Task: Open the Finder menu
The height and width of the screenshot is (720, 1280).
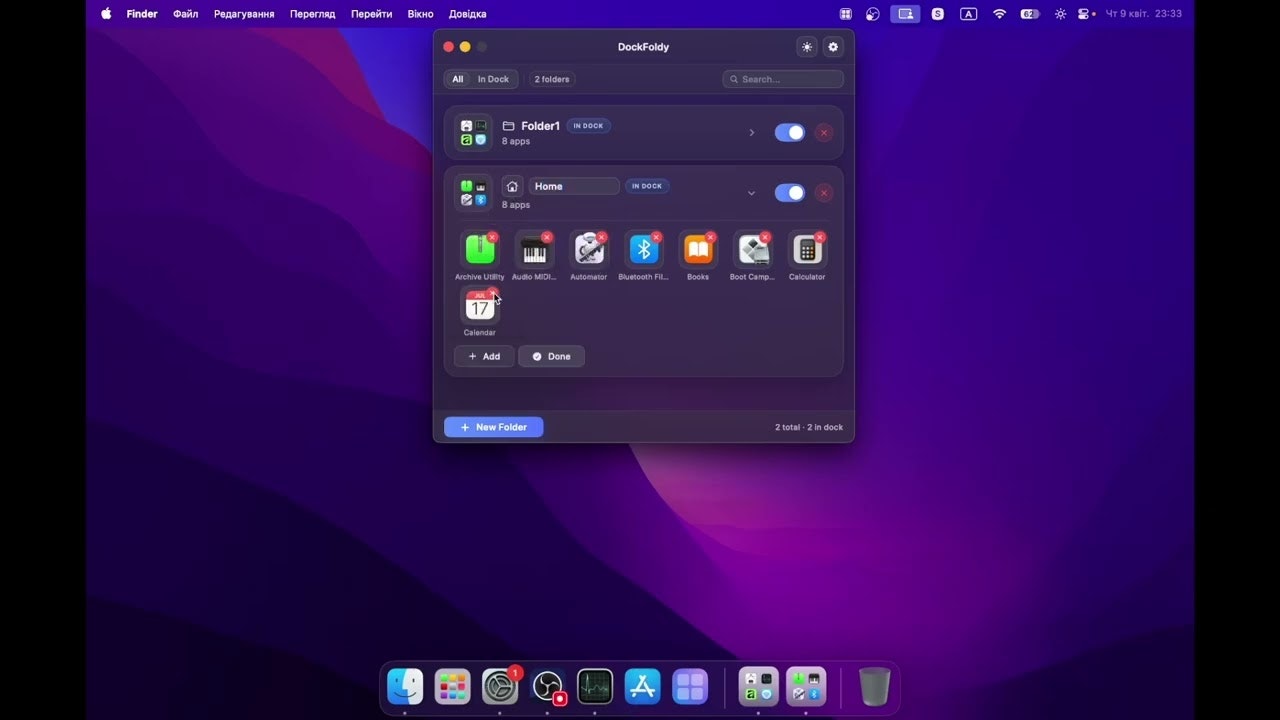Action: pos(142,14)
